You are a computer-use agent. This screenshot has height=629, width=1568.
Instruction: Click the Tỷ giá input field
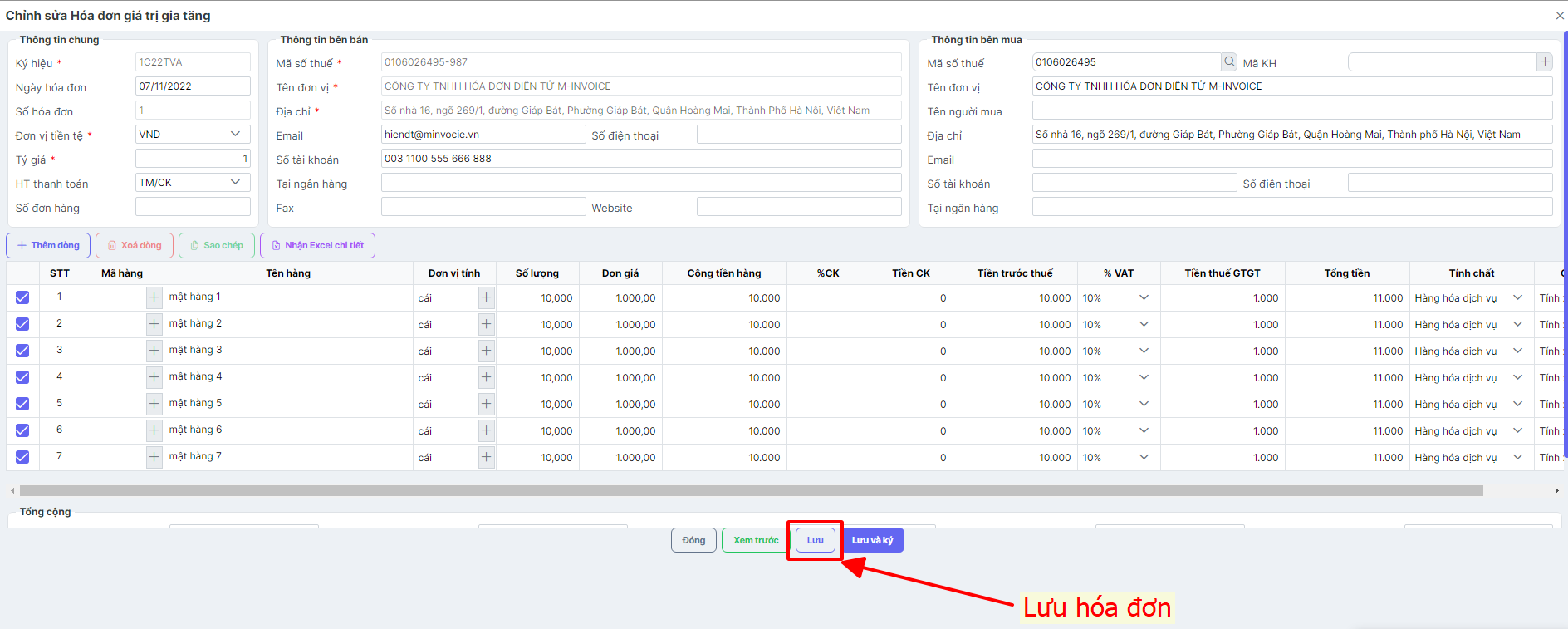(193, 159)
